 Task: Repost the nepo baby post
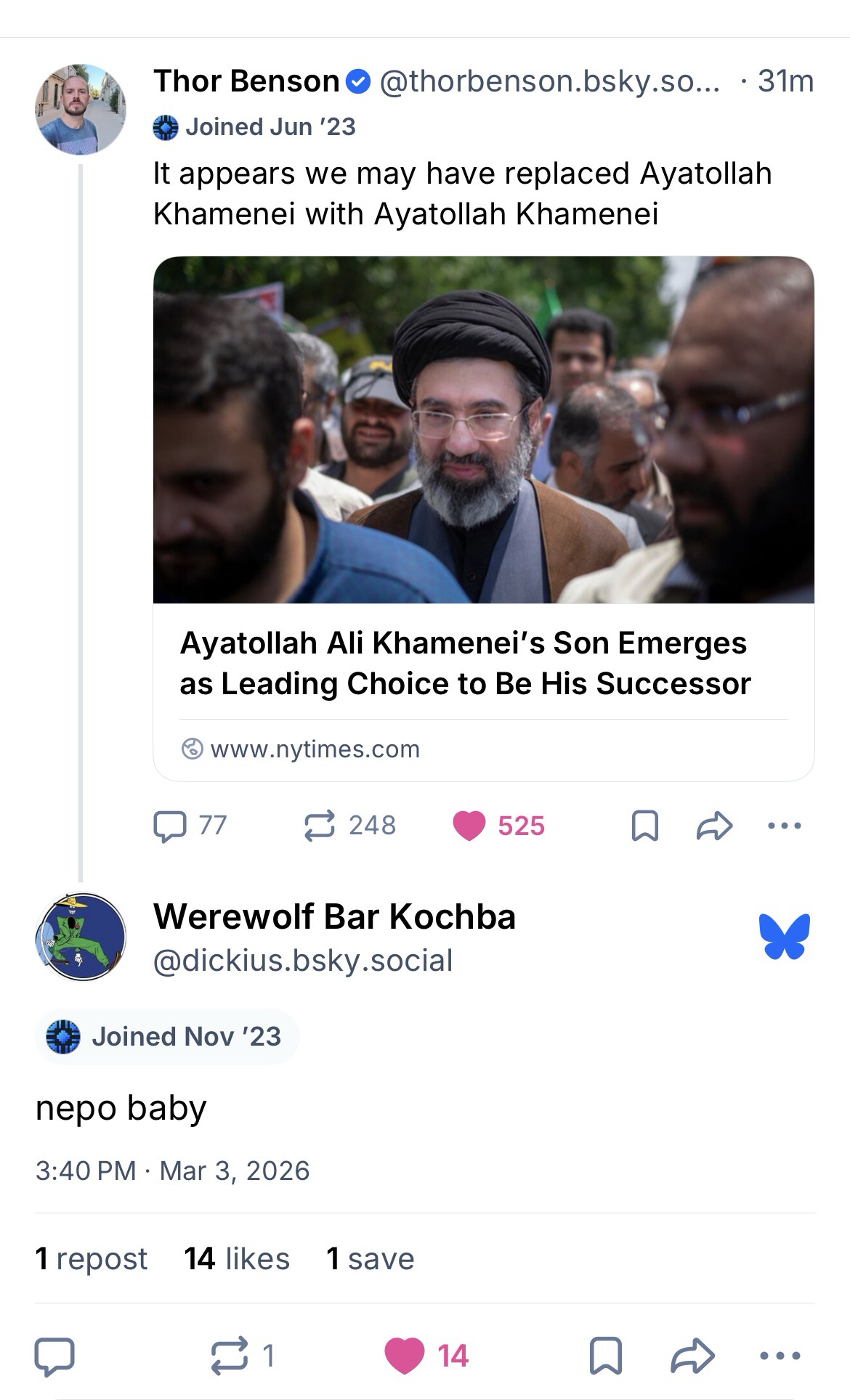(x=230, y=1356)
